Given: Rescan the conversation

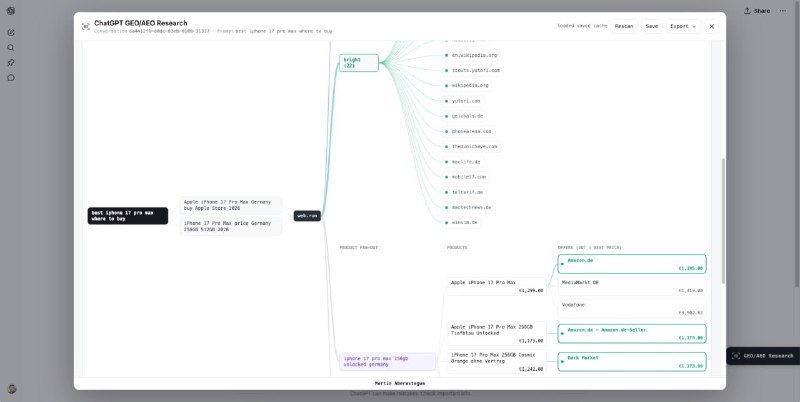Looking at the screenshot, I should tap(623, 27).
